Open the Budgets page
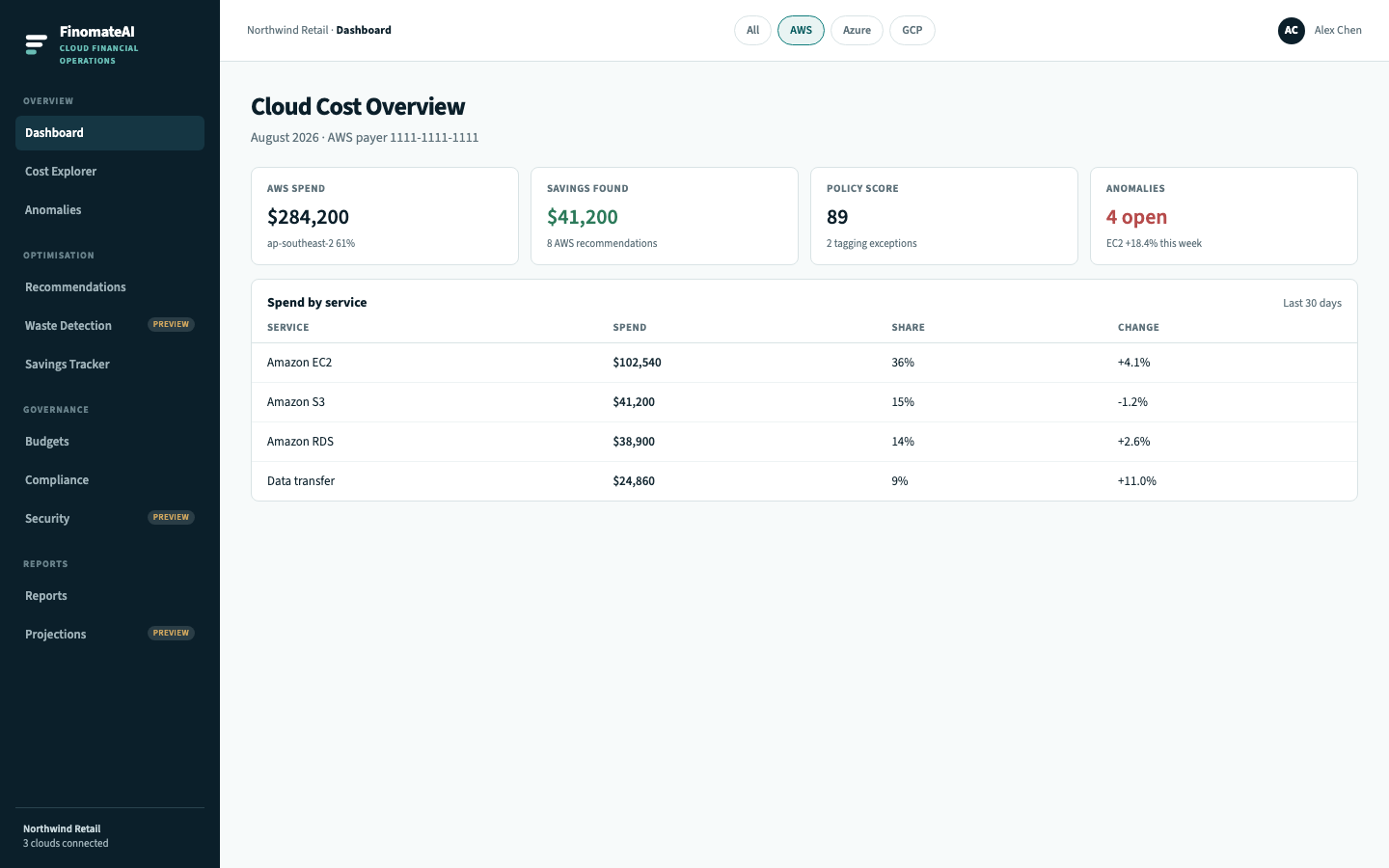This screenshot has height=868, width=1389. pos(110,442)
